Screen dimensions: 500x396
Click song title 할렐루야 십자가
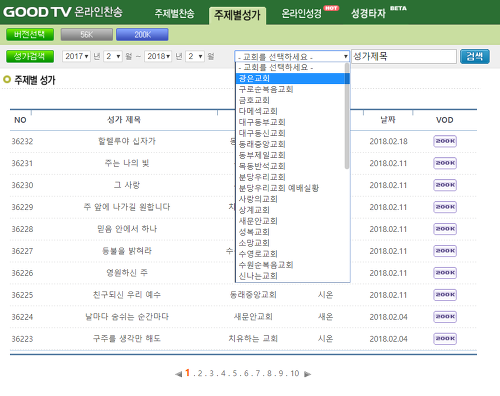[127, 141]
